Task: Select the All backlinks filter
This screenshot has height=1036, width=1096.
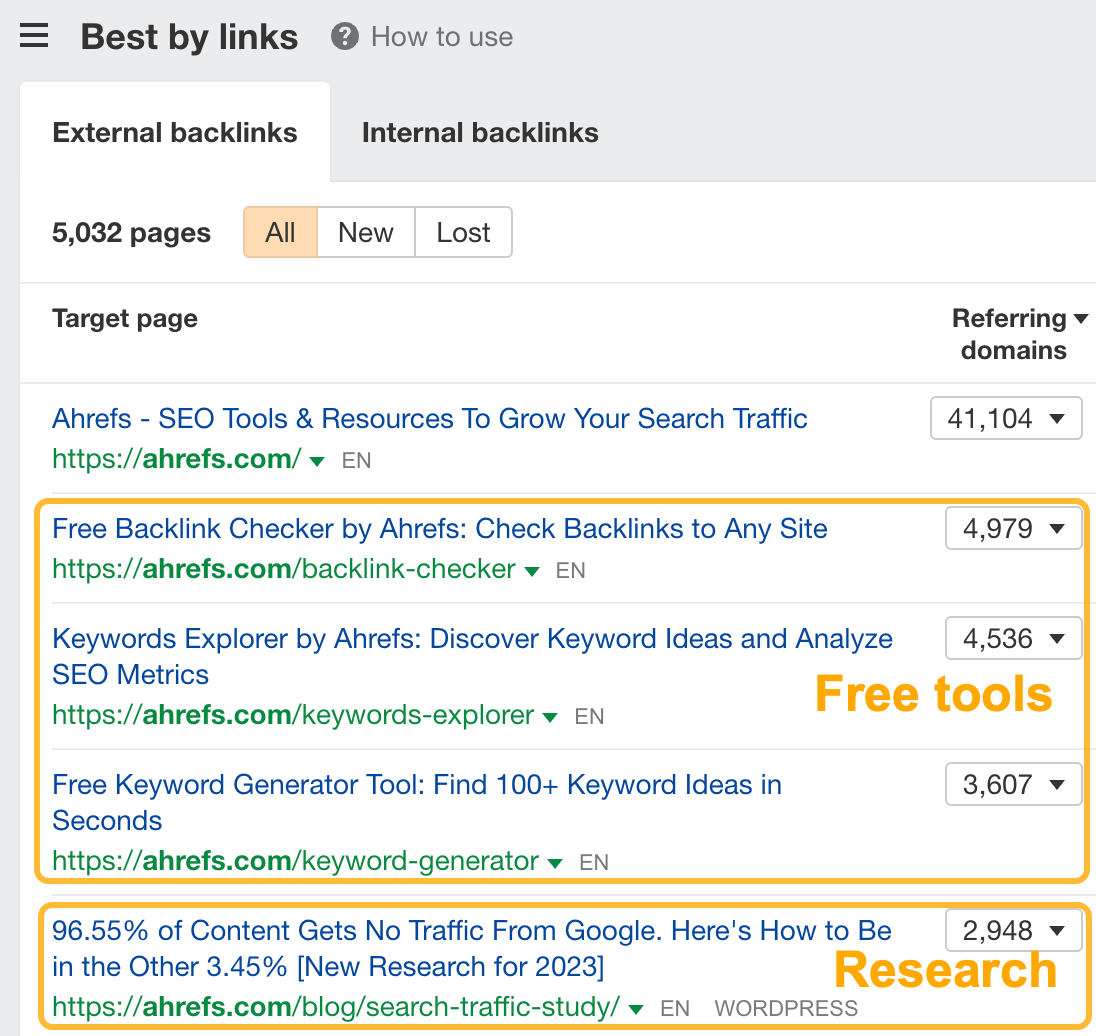Action: (x=280, y=232)
